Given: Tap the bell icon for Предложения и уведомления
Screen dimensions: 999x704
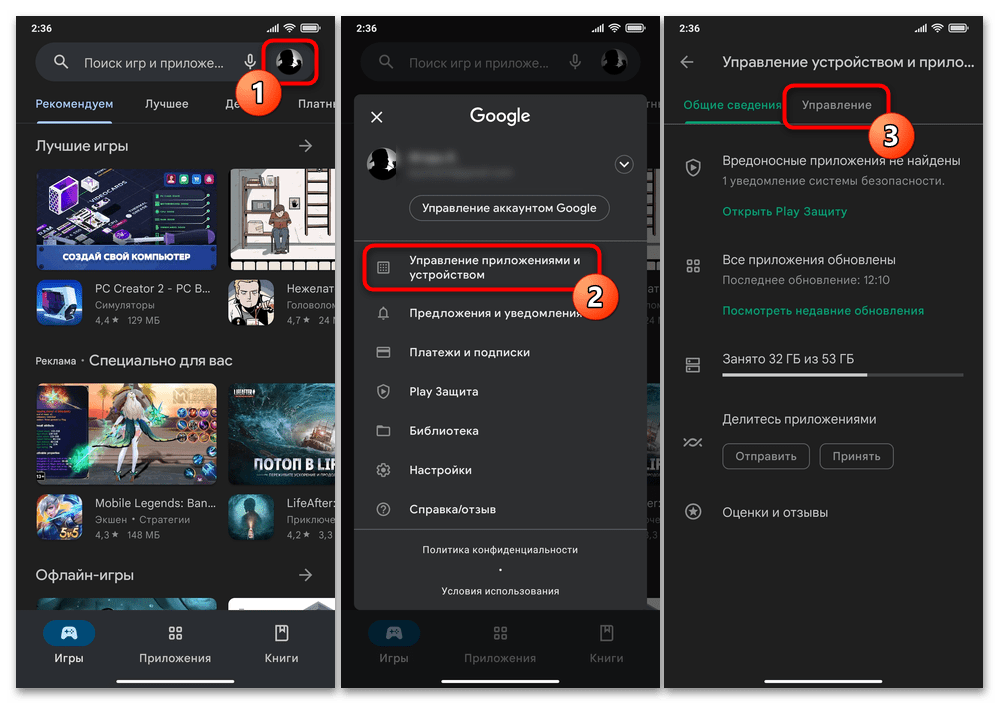Looking at the screenshot, I should click(383, 313).
